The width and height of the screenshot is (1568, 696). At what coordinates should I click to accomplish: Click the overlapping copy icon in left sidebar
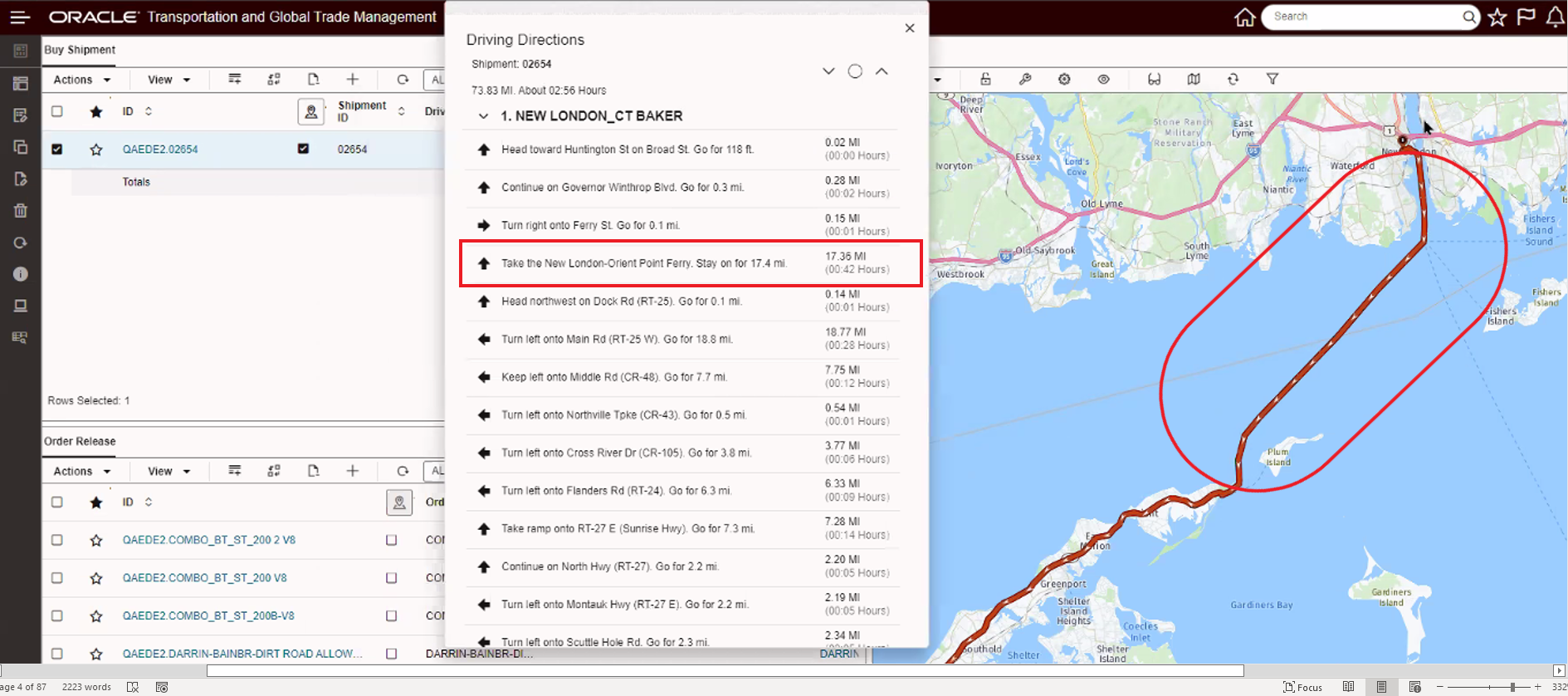21,147
